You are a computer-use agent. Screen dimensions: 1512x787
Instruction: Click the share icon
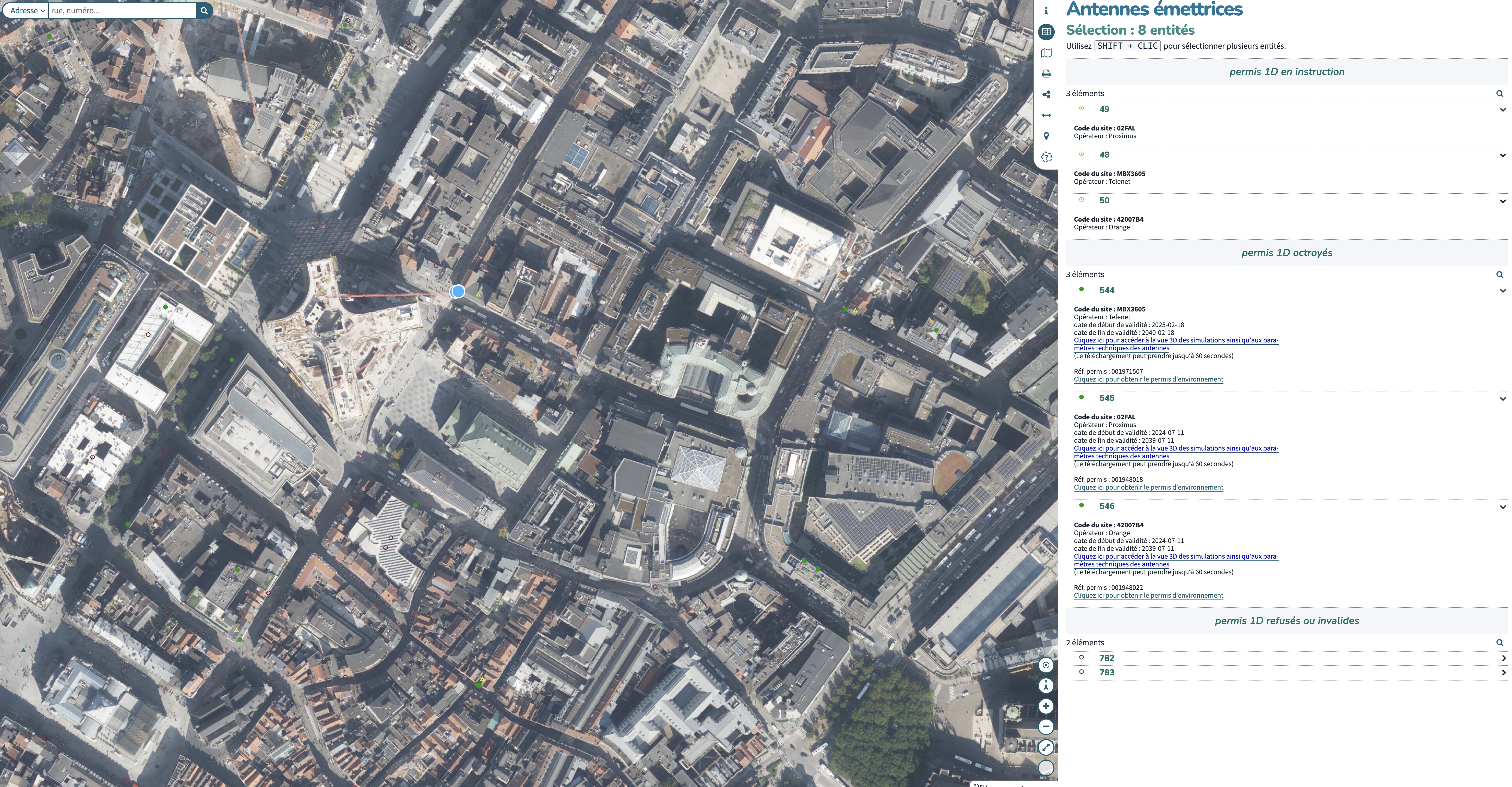click(x=1046, y=95)
